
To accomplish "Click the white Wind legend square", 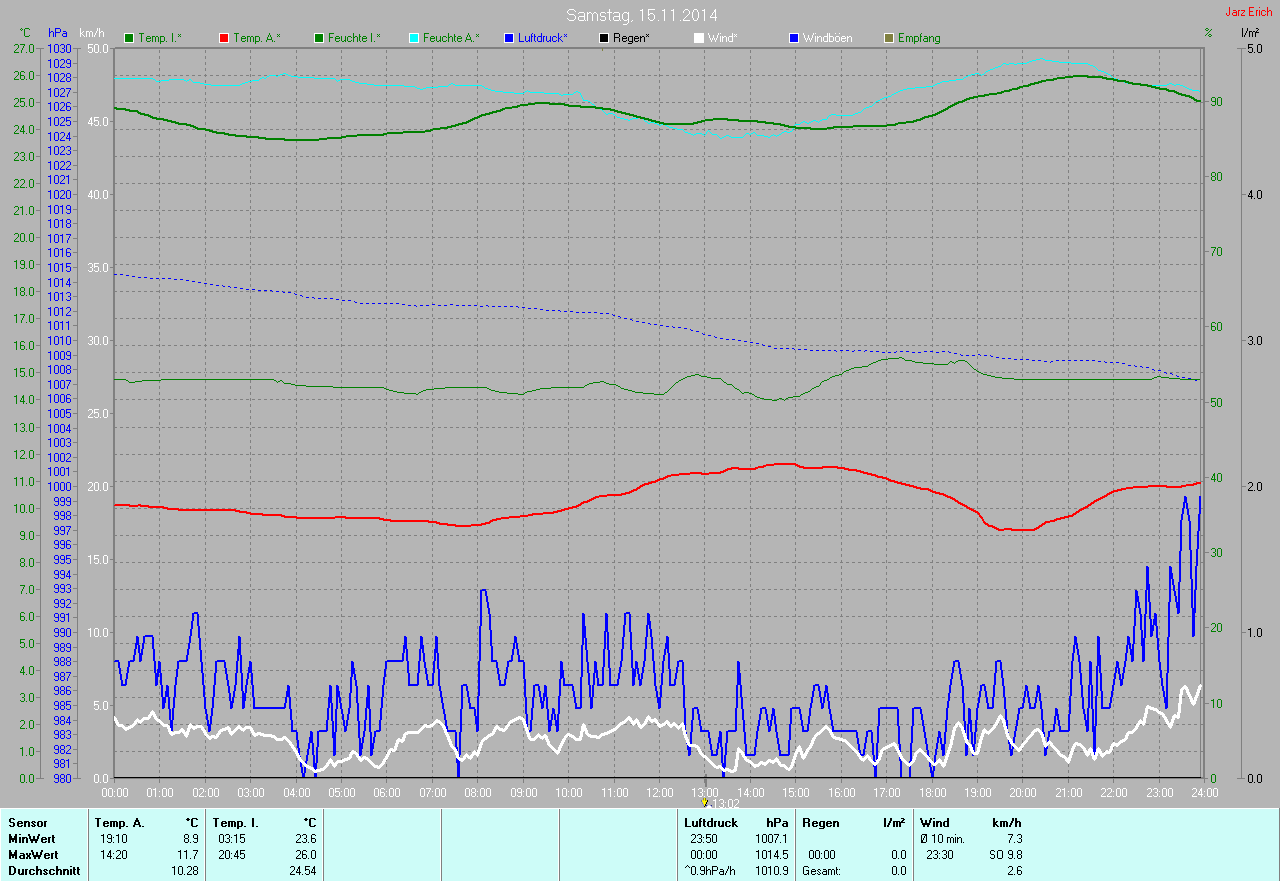I will [699, 38].
